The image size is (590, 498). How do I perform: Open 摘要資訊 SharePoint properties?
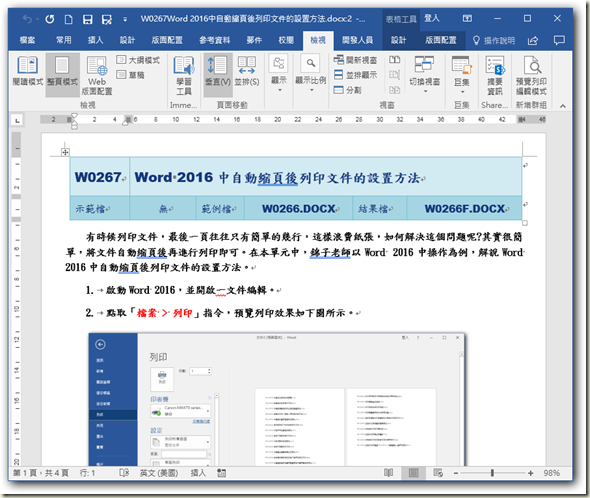click(494, 75)
